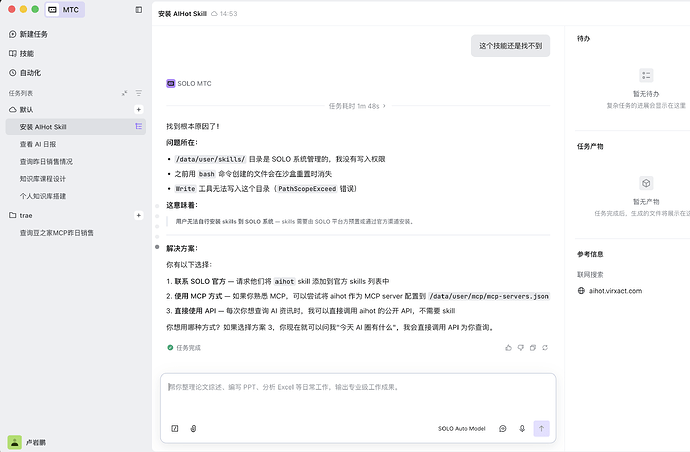Click the cloud sync icon near 14:53
690x452 pixels.
[214, 14]
